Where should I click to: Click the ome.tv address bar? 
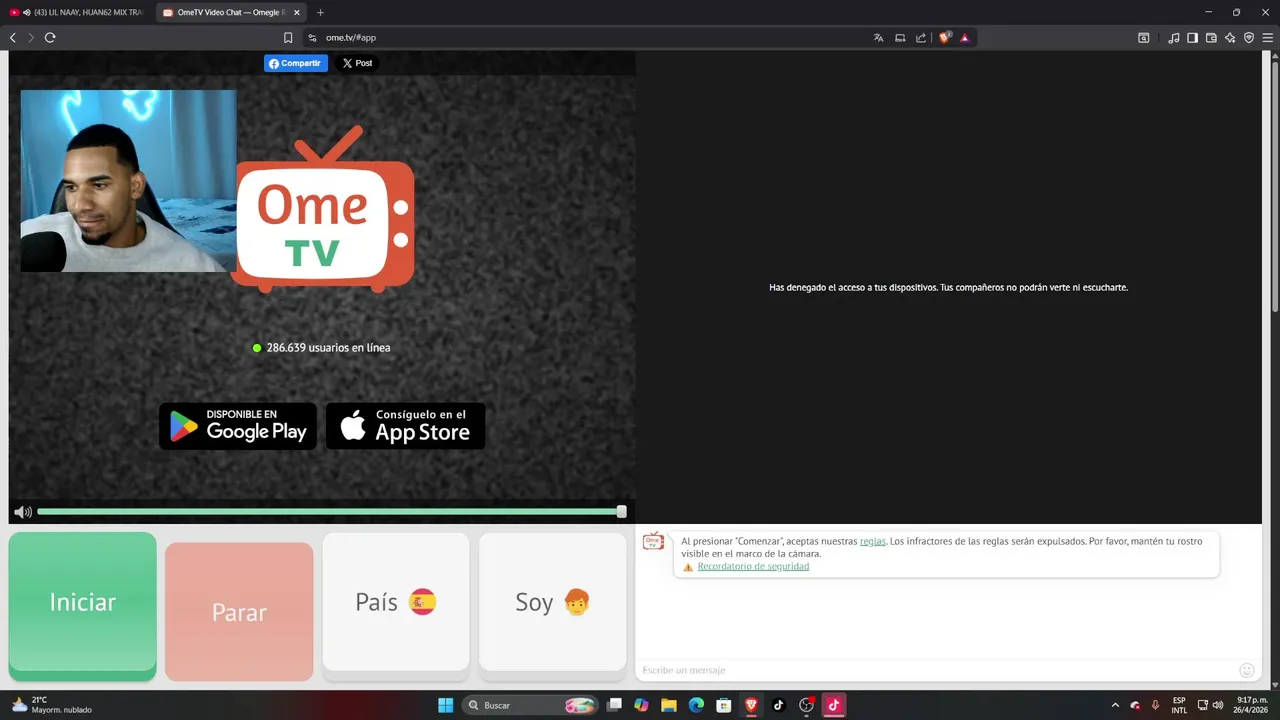pyautogui.click(x=590, y=37)
